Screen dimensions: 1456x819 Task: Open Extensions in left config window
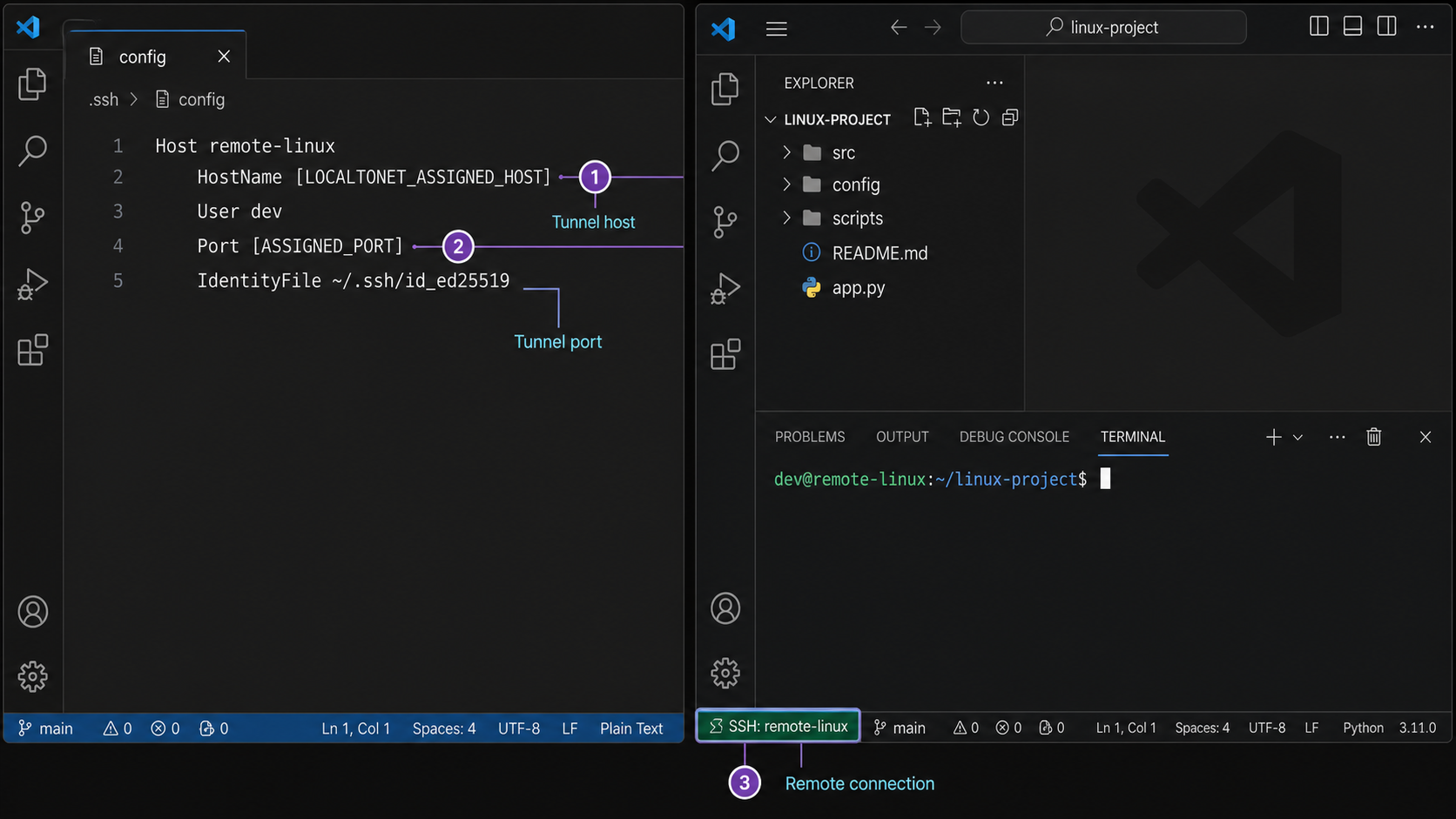(32, 350)
